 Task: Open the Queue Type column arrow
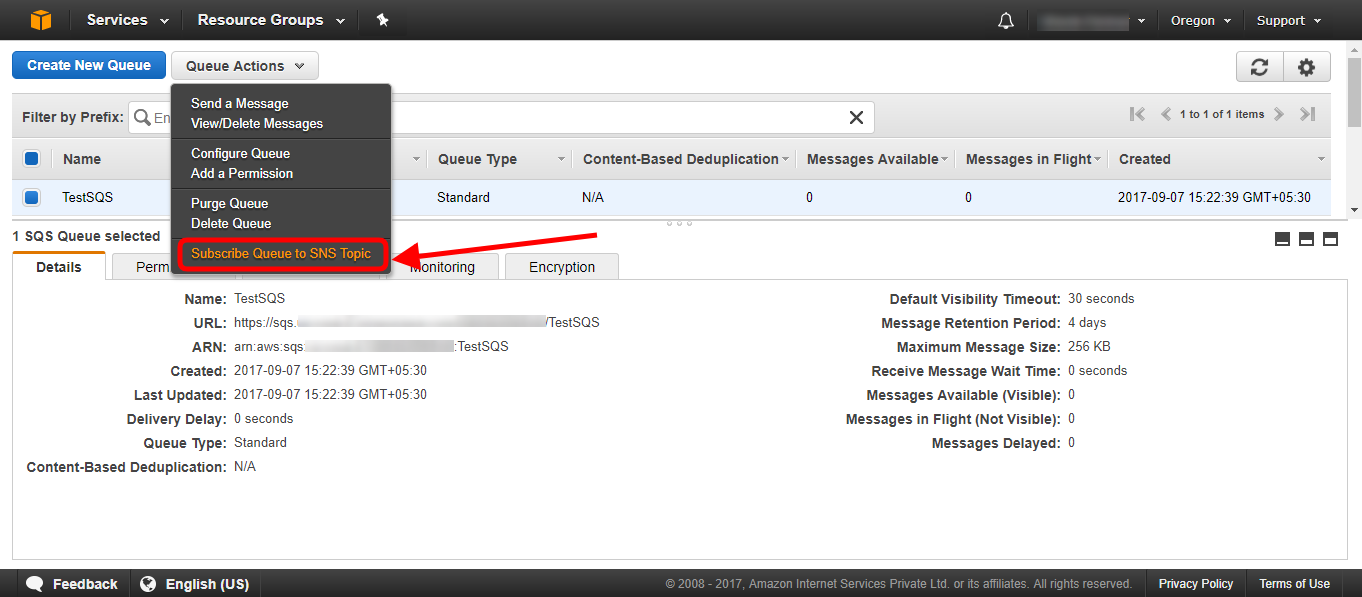pos(562,160)
